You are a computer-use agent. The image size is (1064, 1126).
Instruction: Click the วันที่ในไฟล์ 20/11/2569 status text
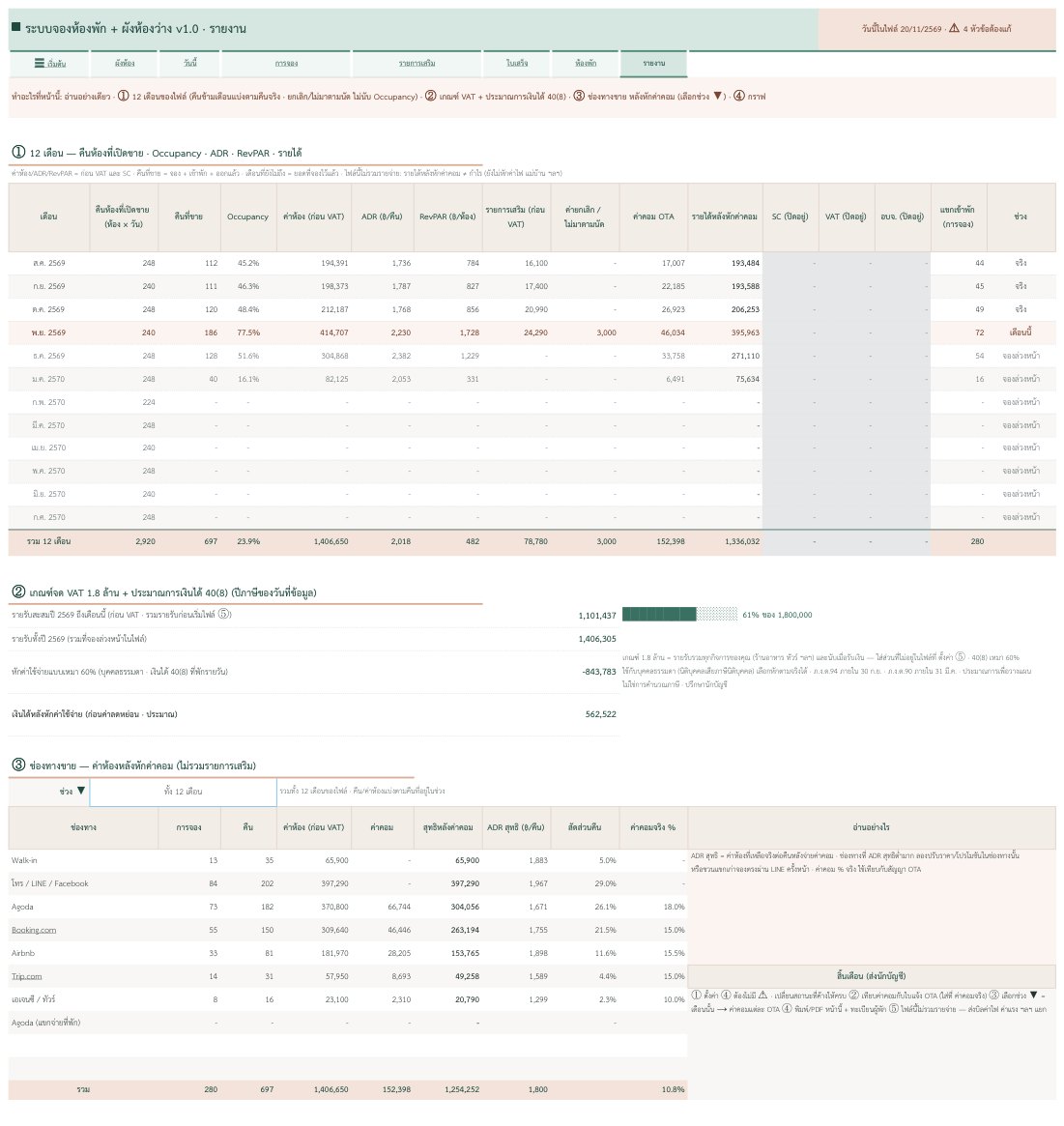(902, 29)
